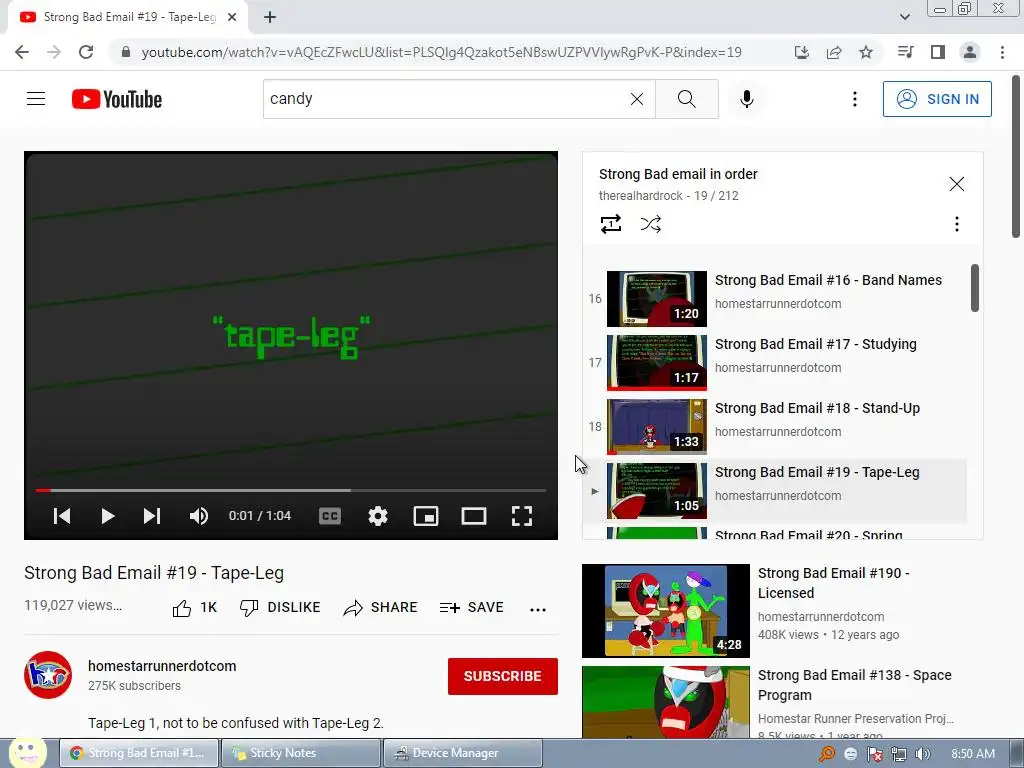
Task: Skip to the next video in player
Action: point(152,516)
